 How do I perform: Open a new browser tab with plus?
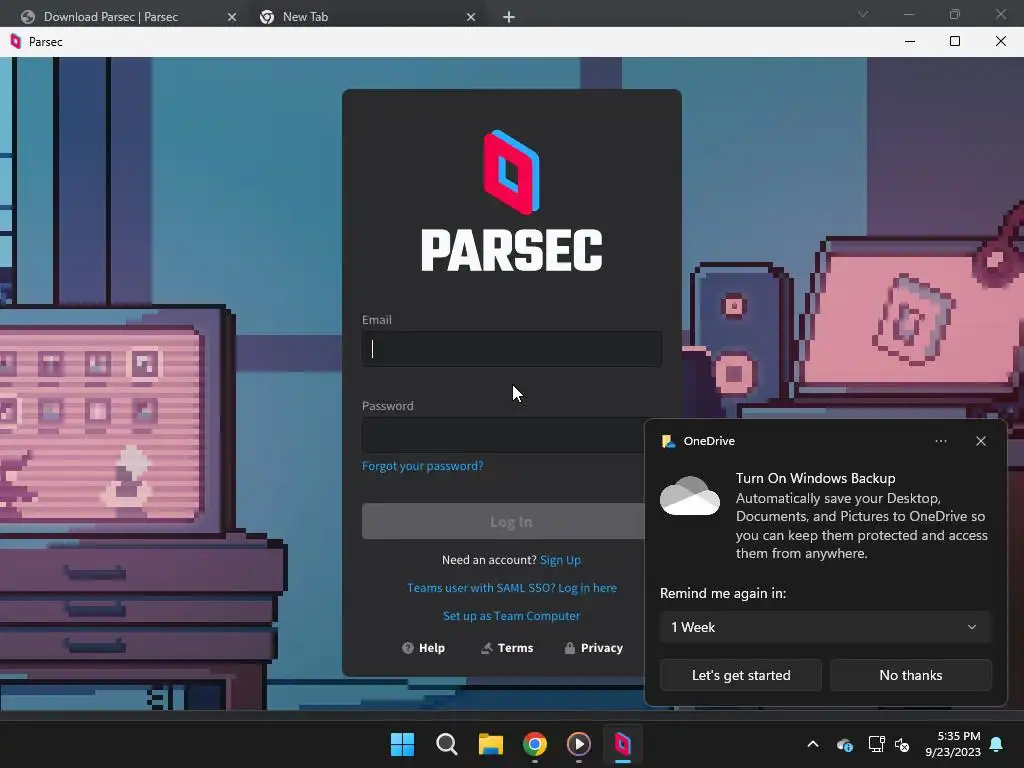pos(509,17)
